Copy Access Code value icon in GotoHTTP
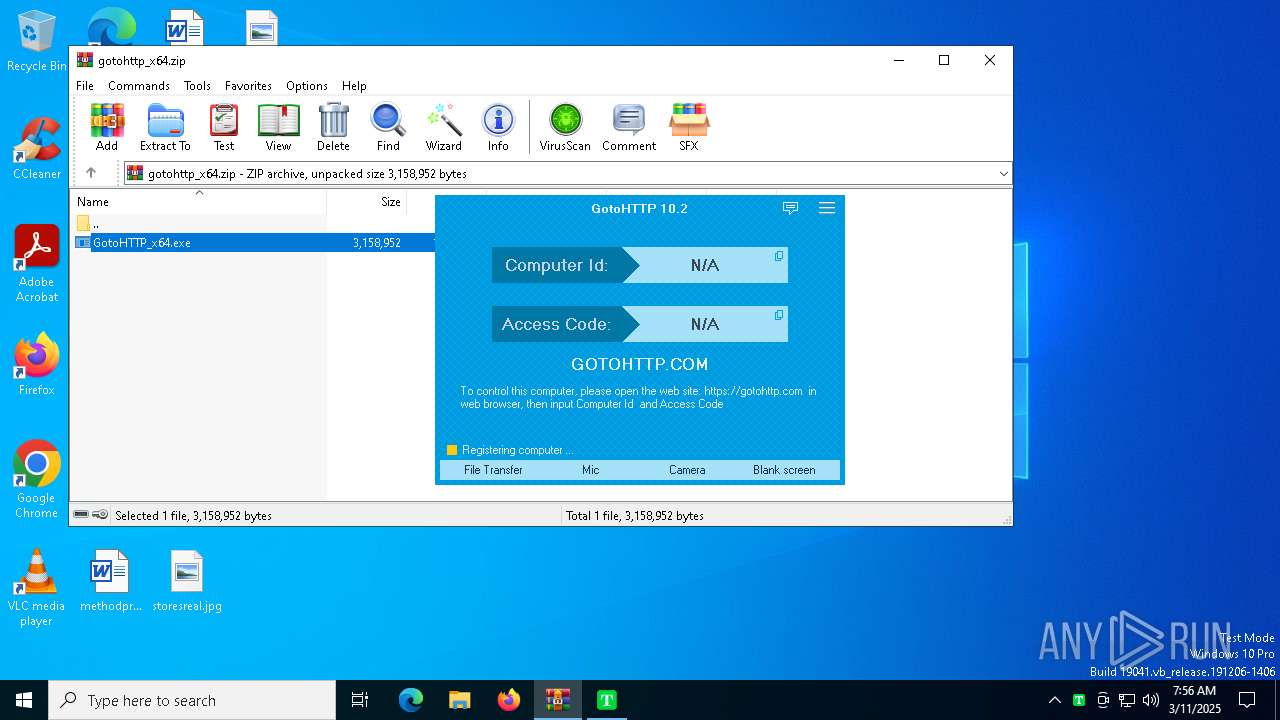The image size is (1280, 720). 779,315
